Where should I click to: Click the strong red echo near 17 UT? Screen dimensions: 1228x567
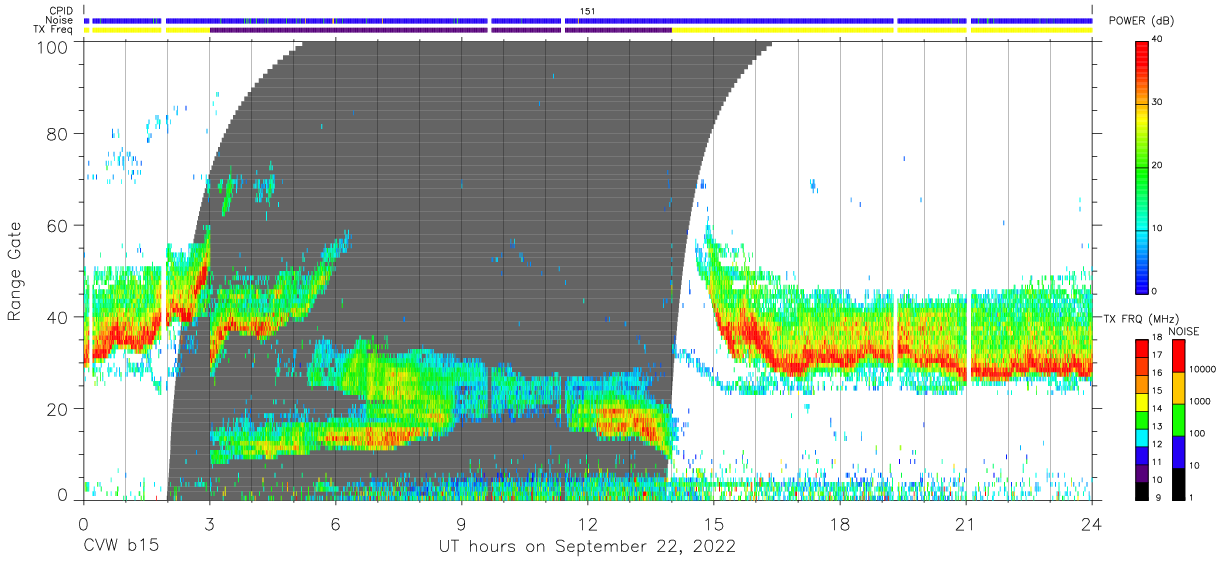(797, 365)
